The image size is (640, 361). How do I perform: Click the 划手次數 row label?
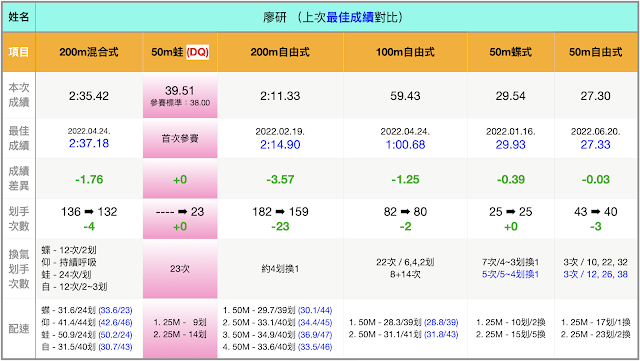coord(19,218)
